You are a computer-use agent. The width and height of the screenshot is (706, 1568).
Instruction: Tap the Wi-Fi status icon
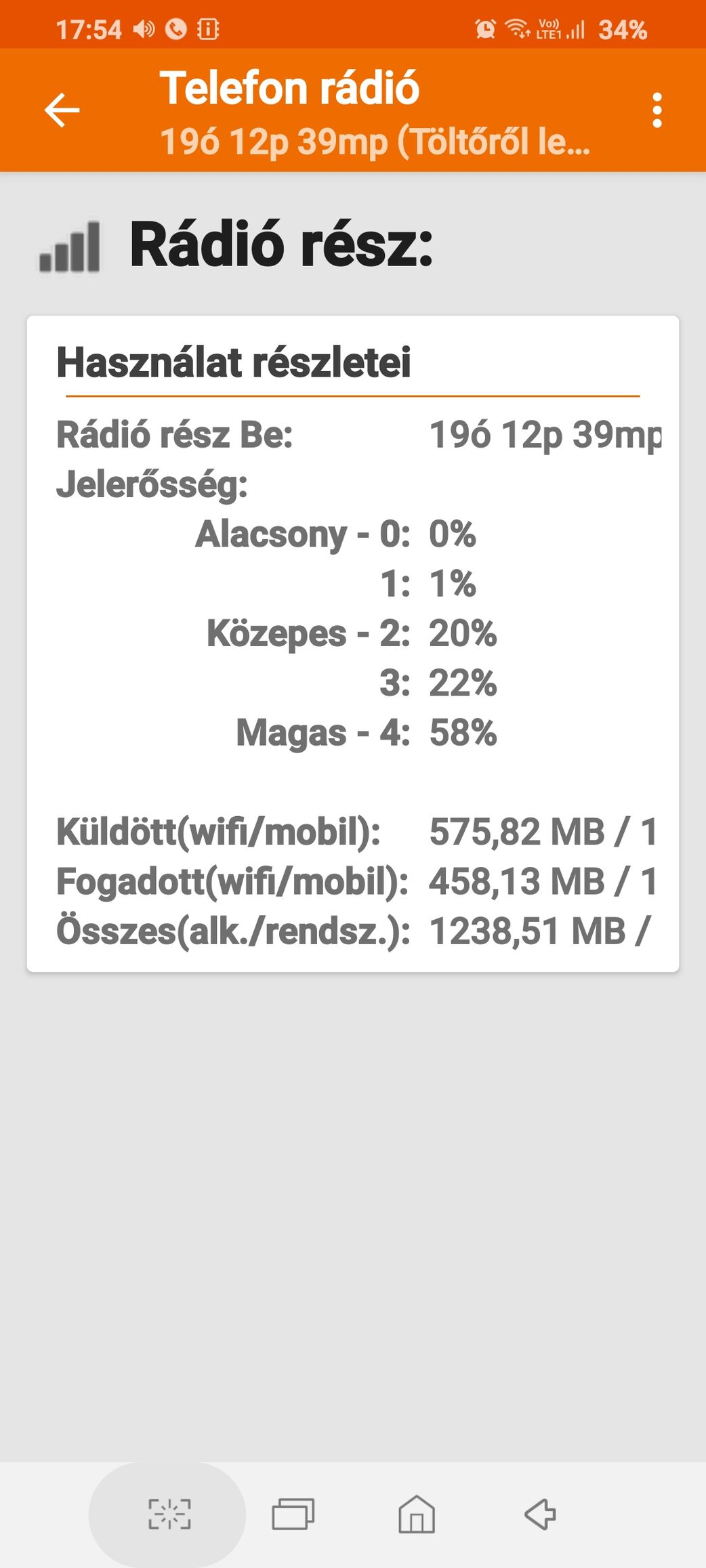pyautogui.click(x=518, y=29)
